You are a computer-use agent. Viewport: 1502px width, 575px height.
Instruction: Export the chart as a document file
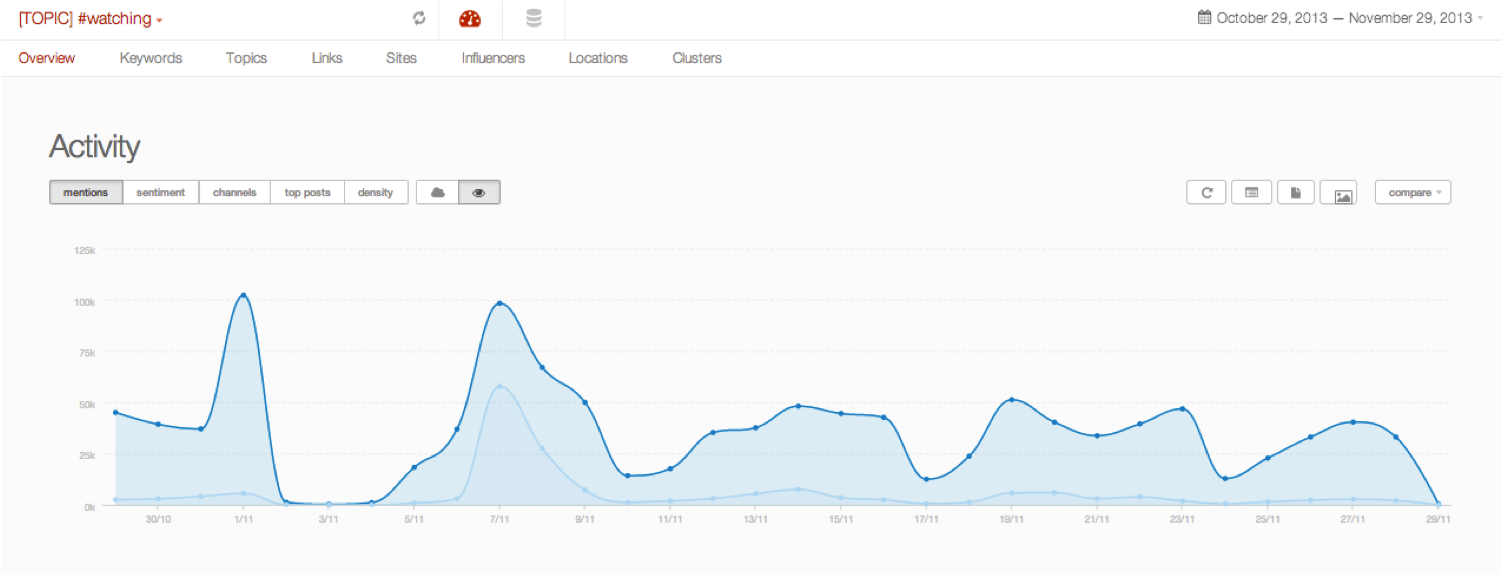tap(1296, 192)
